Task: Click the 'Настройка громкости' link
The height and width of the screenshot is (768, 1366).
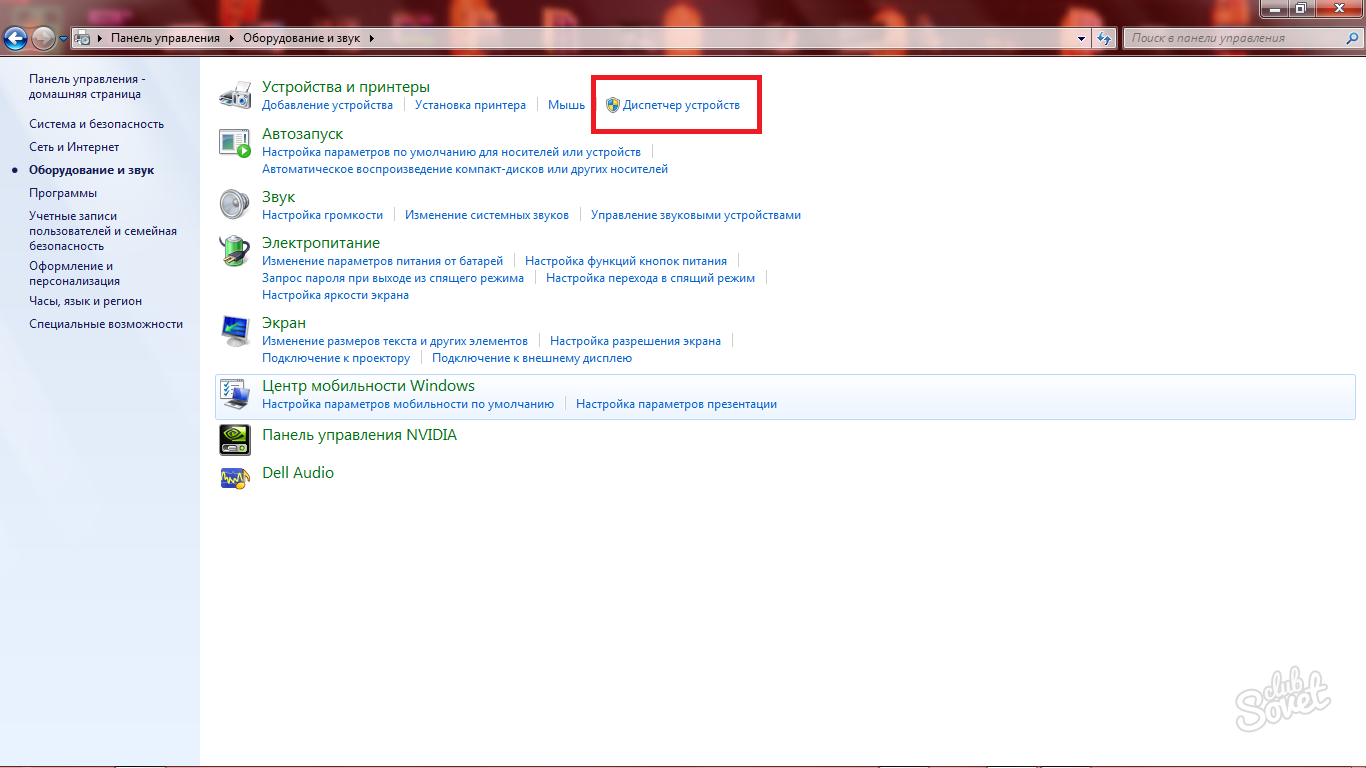Action: click(x=322, y=215)
